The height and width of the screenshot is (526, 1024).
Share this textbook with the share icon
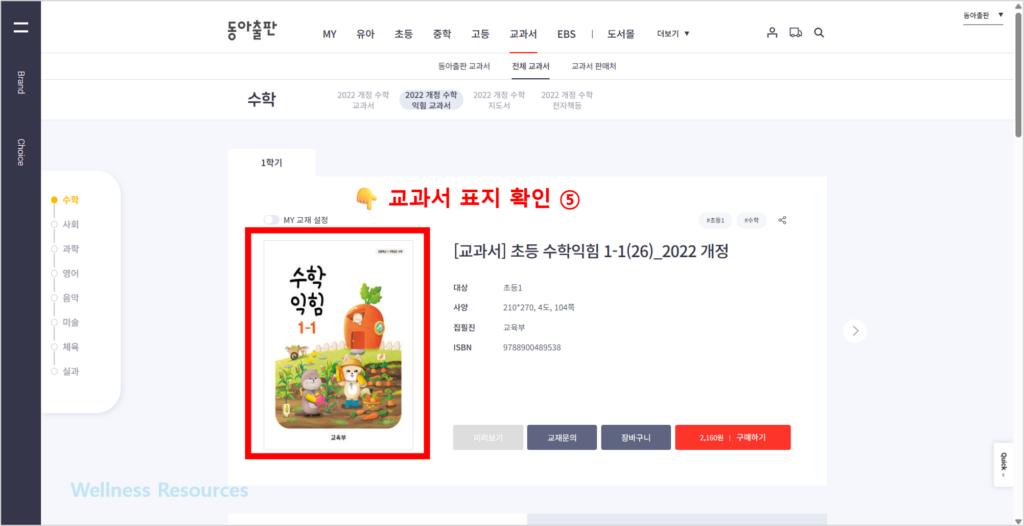click(782, 221)
